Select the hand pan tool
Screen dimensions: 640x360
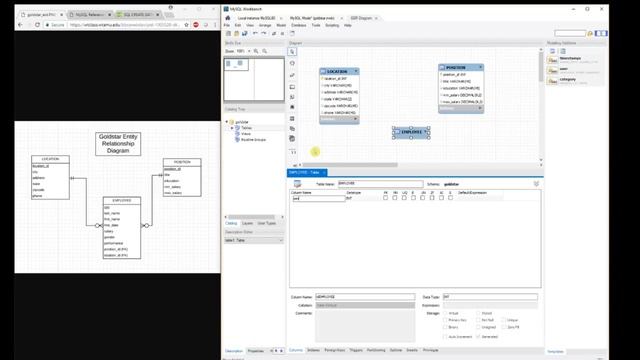(292, 63)
